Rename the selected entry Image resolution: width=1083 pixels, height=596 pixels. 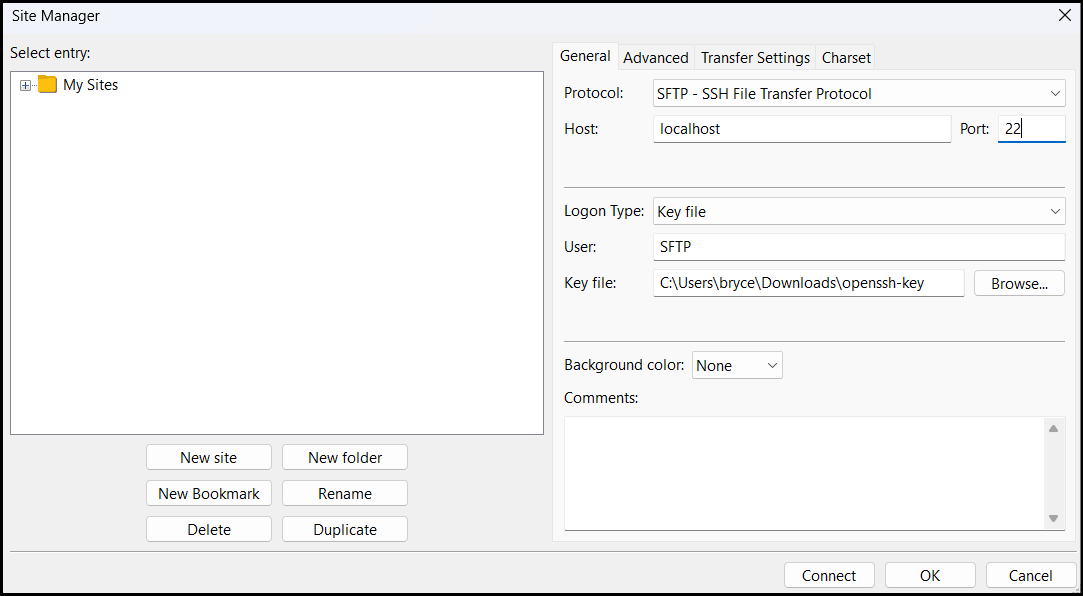coord(344,492)
